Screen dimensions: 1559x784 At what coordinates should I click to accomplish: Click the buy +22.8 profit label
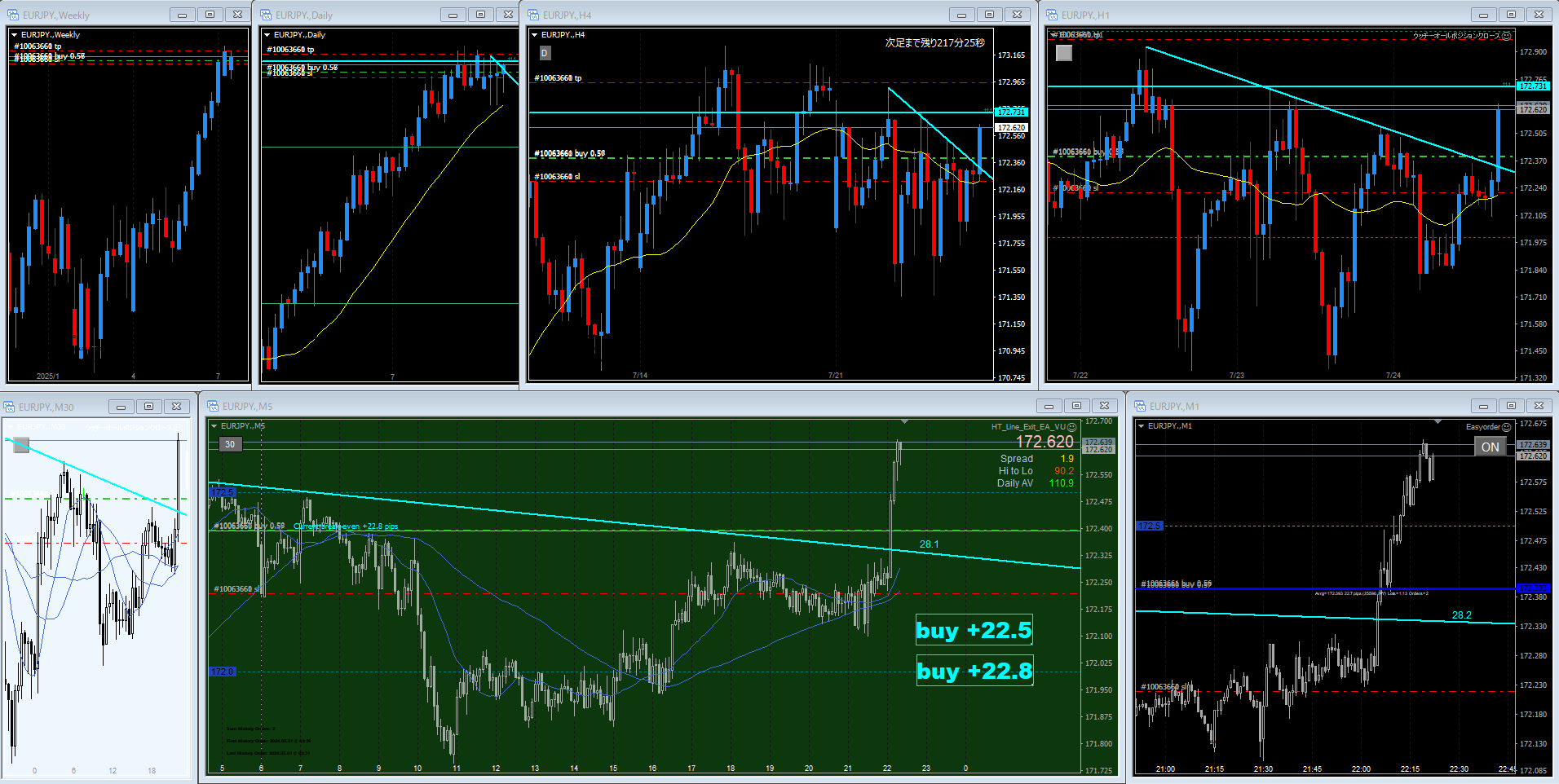pyautogui.click(x=974, y=671)
